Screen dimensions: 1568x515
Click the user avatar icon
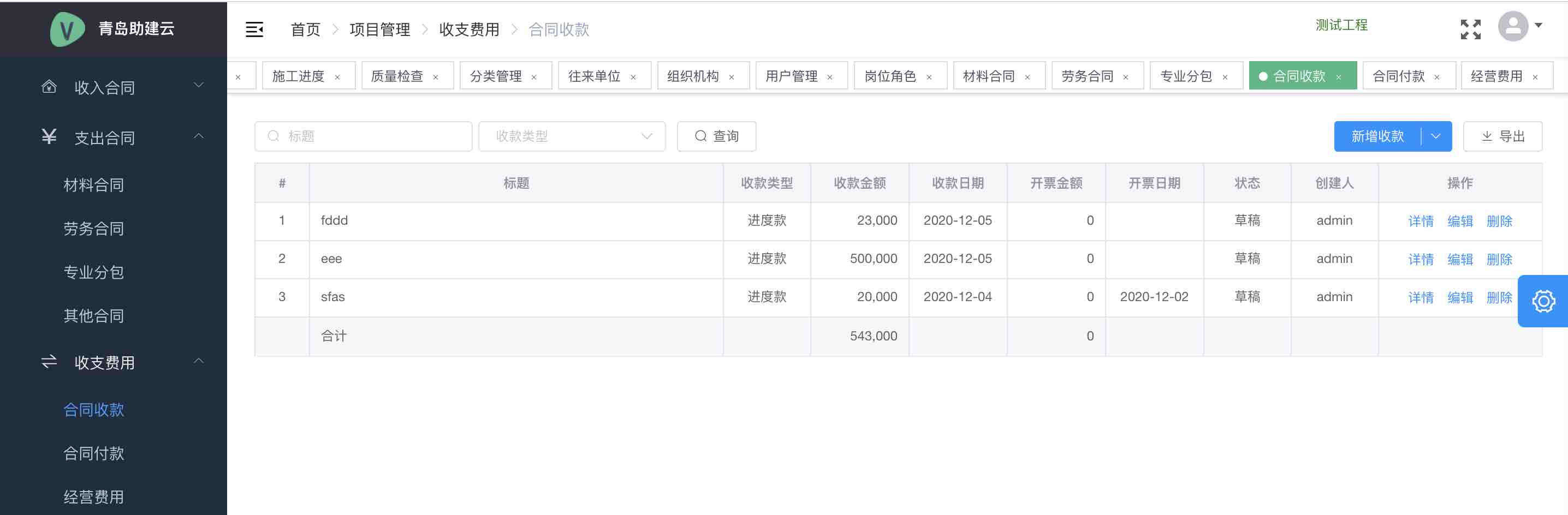point(1513,27)
